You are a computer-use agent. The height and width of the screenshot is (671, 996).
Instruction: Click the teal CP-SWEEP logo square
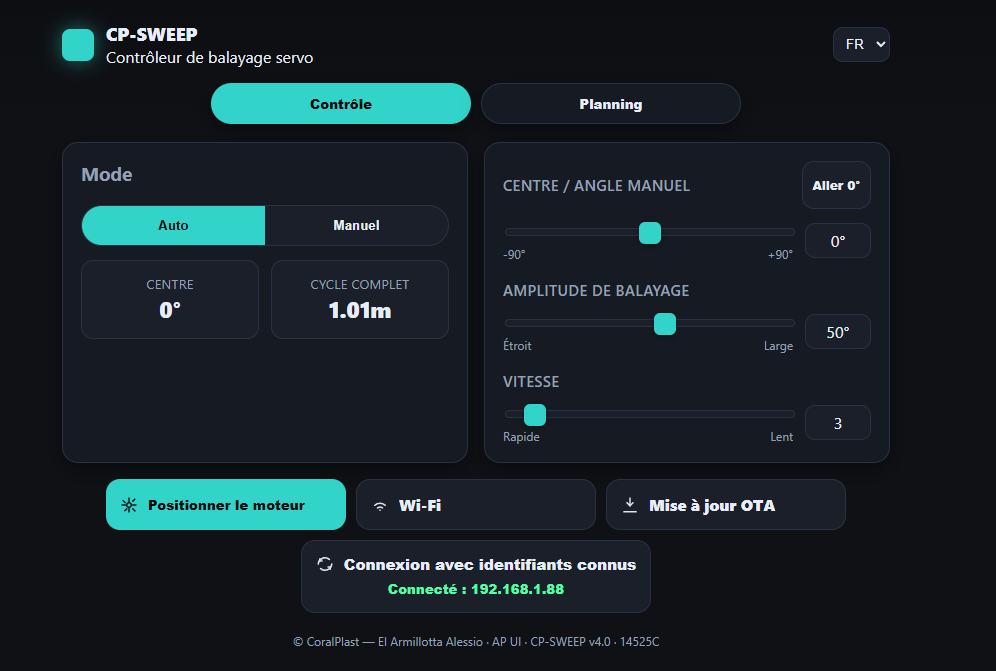pyautogui.click(x=78, y=45)
